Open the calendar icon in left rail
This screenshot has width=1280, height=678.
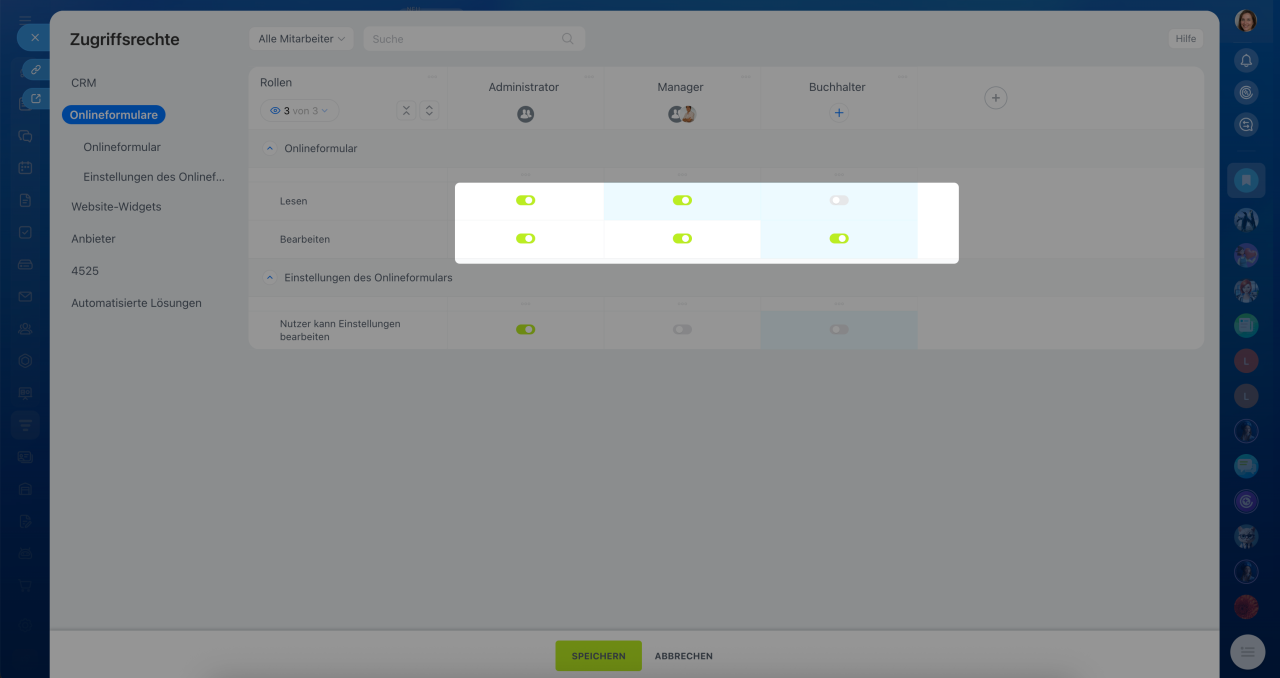pyautogui.click(x=25, y=168)
